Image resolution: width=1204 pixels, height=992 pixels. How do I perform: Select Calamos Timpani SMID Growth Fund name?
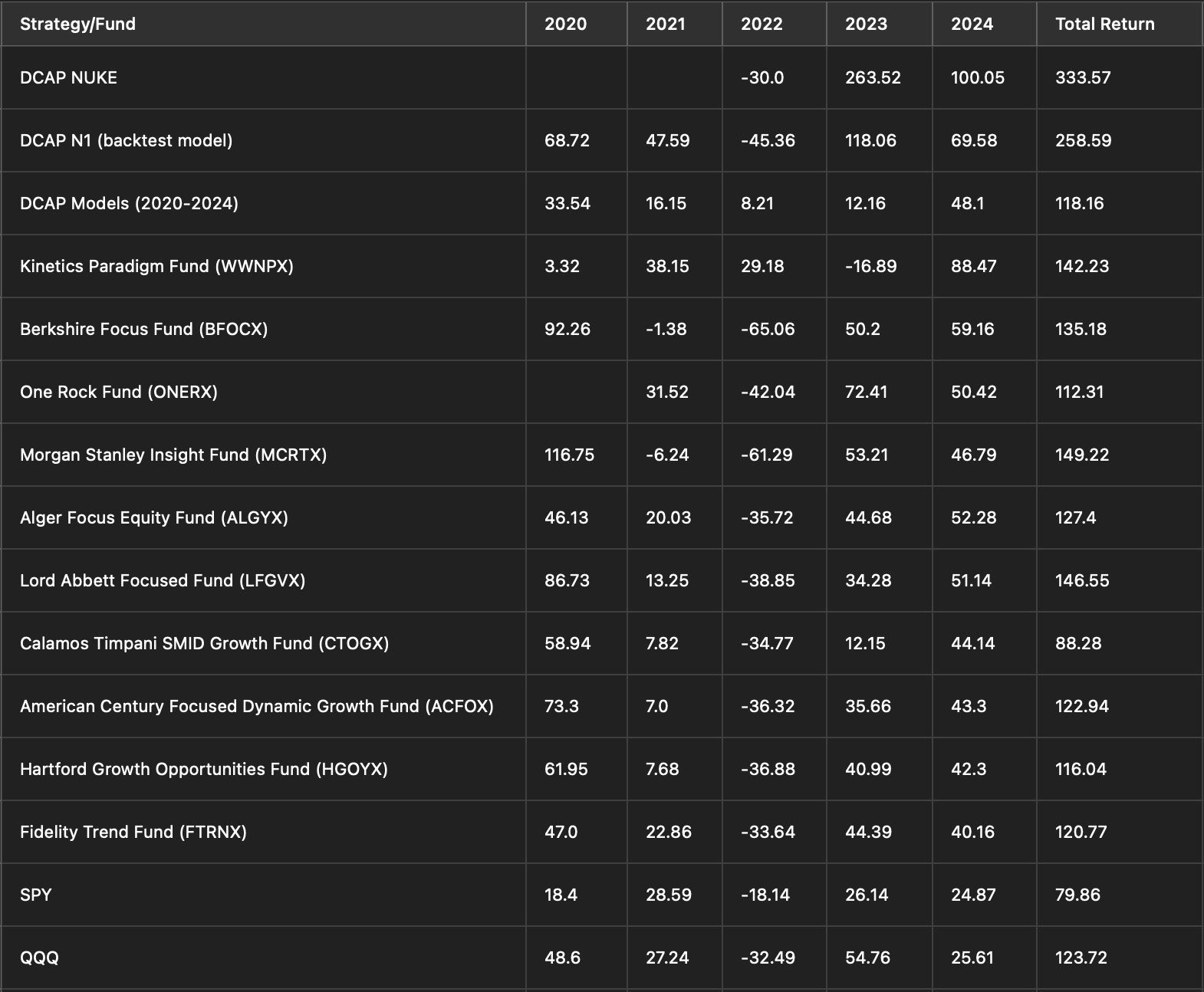[204, 643]
